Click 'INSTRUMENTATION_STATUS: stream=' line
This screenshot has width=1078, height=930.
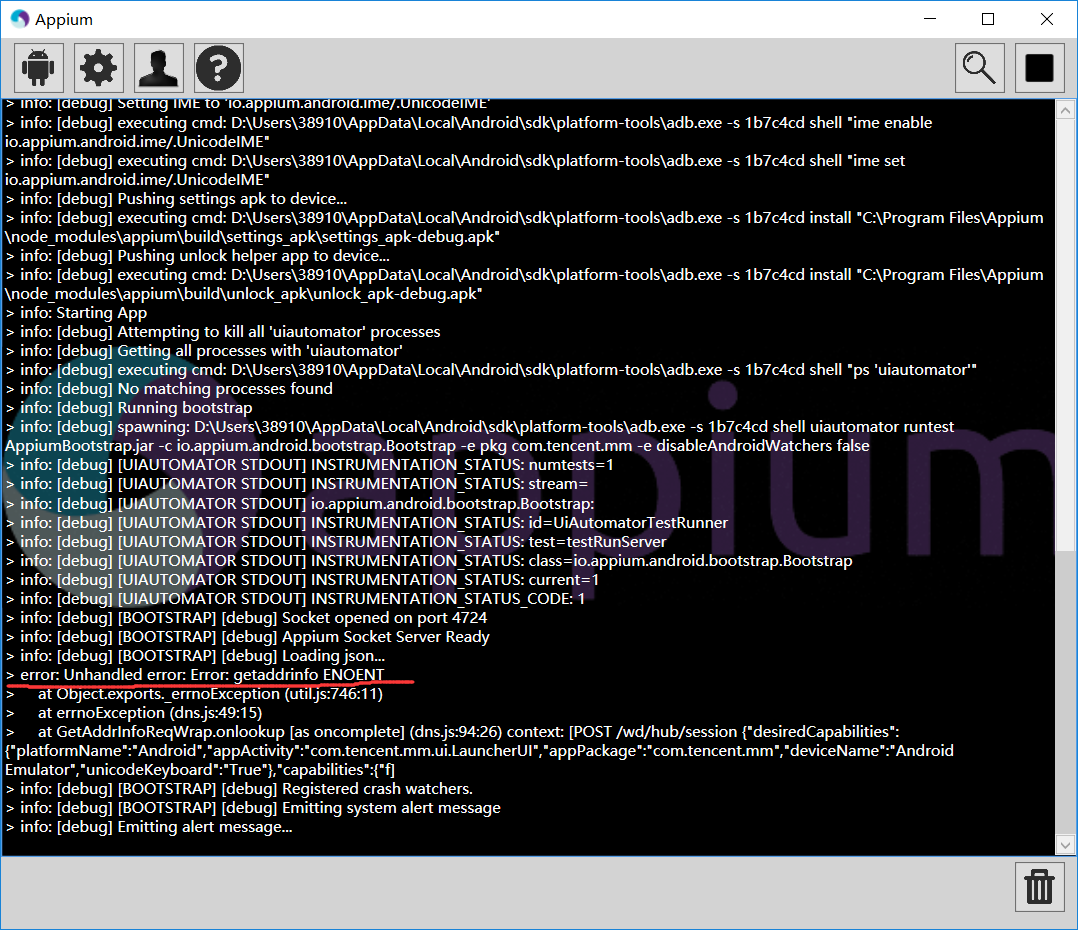[297, 484]
